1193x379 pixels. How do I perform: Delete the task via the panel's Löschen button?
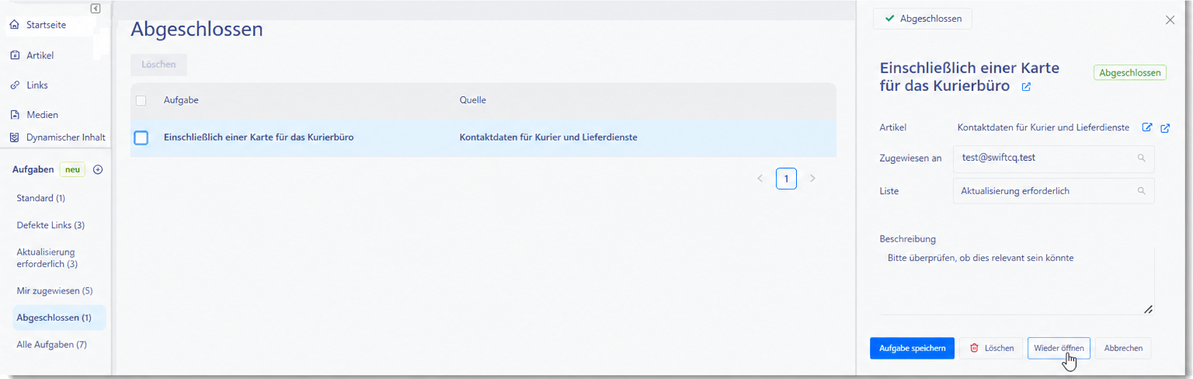pyautogui.click(x=991, y=348)
